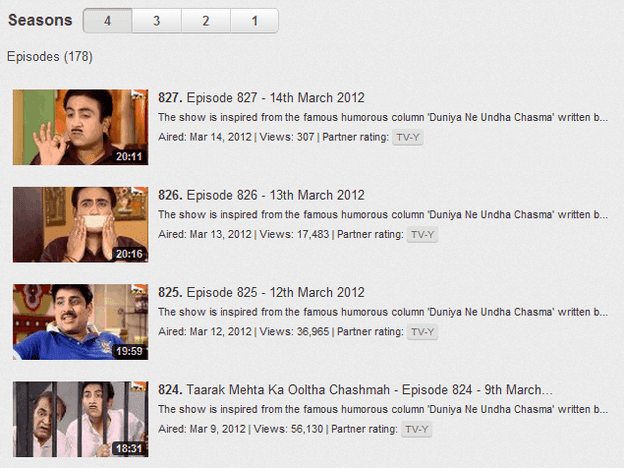Image resolution: width=624 pixels, height=468 pixels.
Task: Click 'Views: 307' text
Action: [287, 137]
